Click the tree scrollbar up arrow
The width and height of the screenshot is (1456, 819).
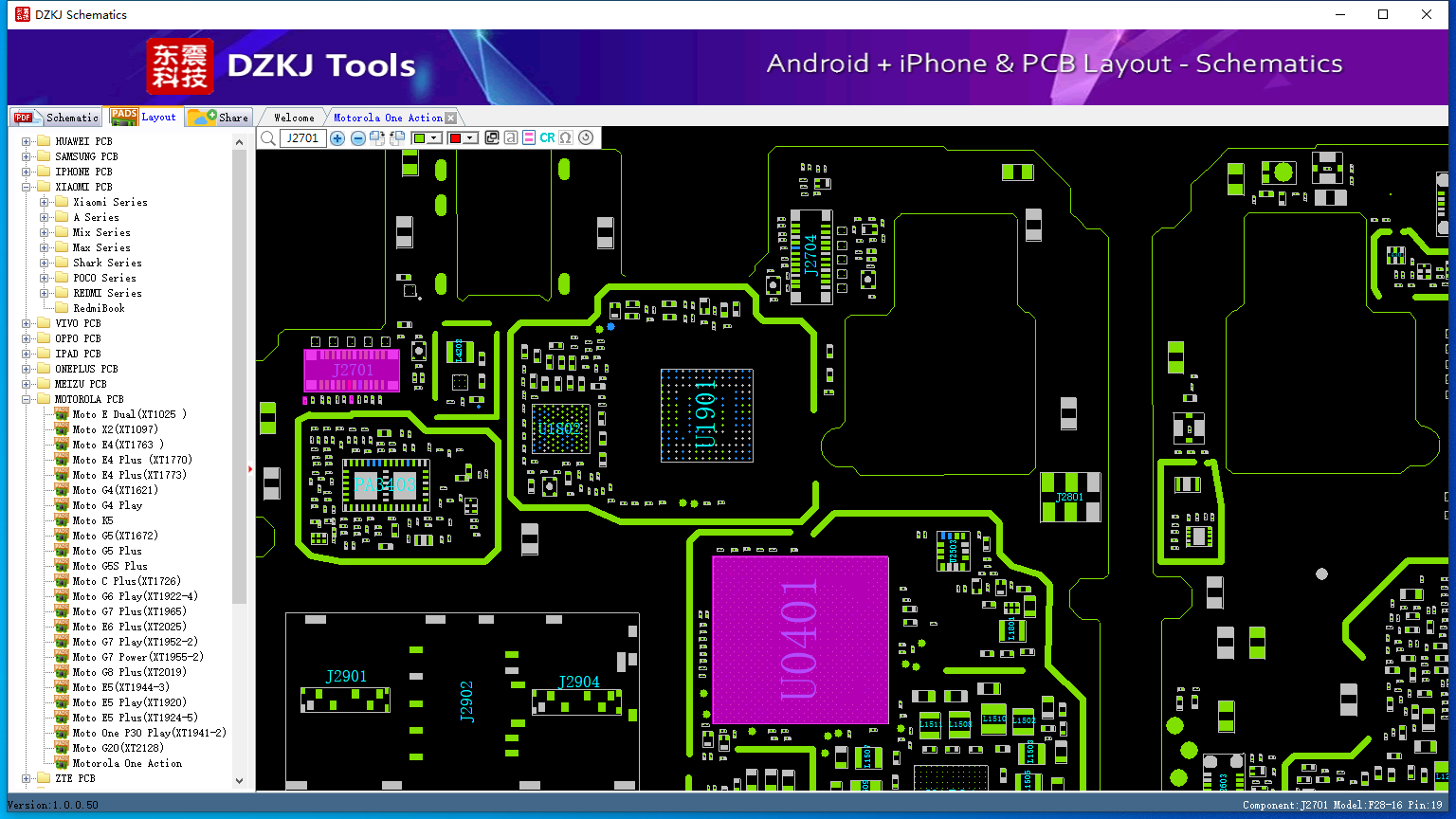tap(239, 142)
